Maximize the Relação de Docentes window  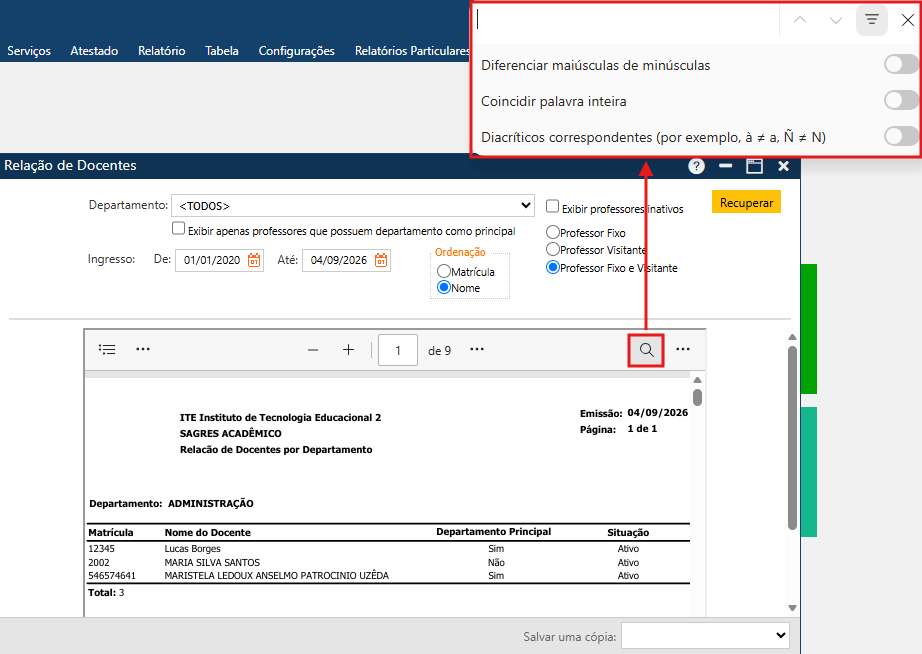click(754, 166)
